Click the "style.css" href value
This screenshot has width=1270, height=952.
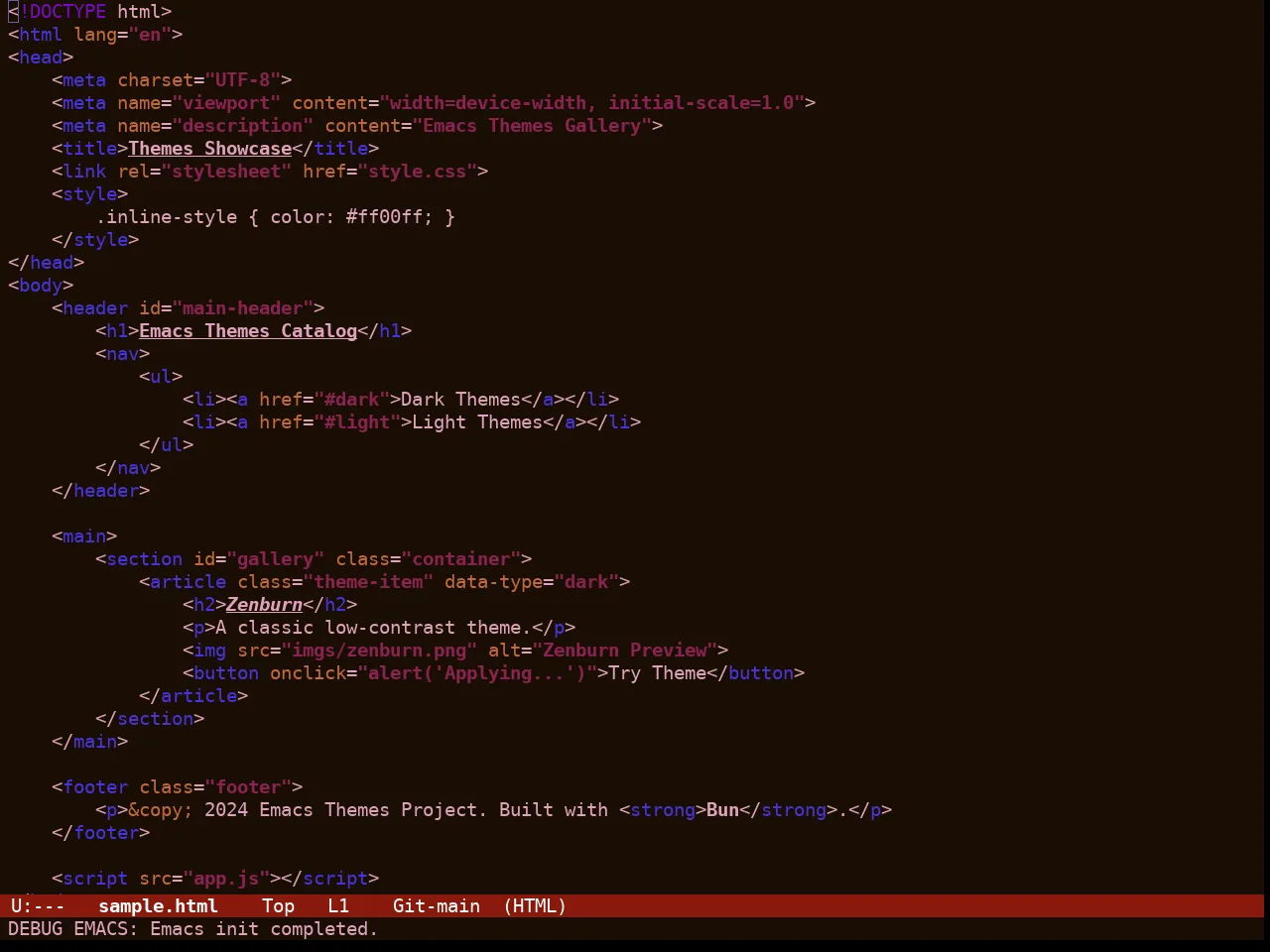point(418,171)
